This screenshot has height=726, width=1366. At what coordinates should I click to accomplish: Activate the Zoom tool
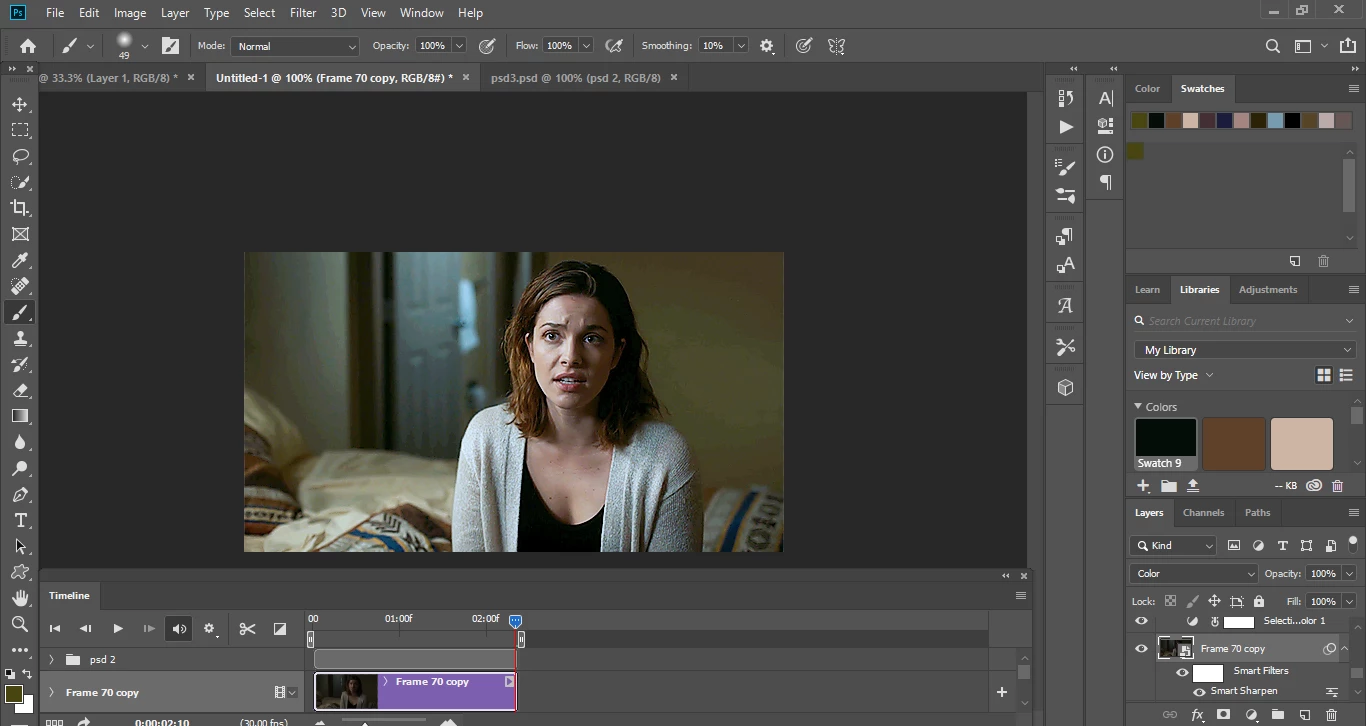[x=20, y=624]
